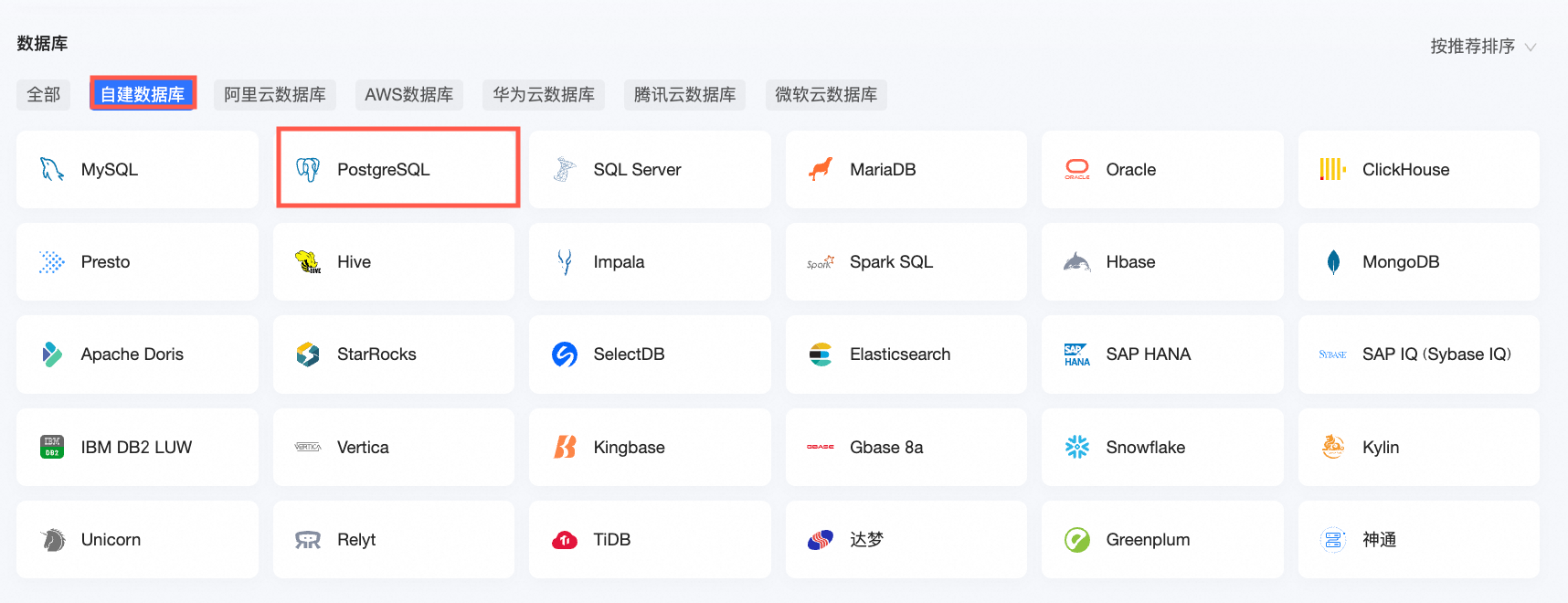
Task: Click the Hive bee icon
Action: tap(308, 262)
